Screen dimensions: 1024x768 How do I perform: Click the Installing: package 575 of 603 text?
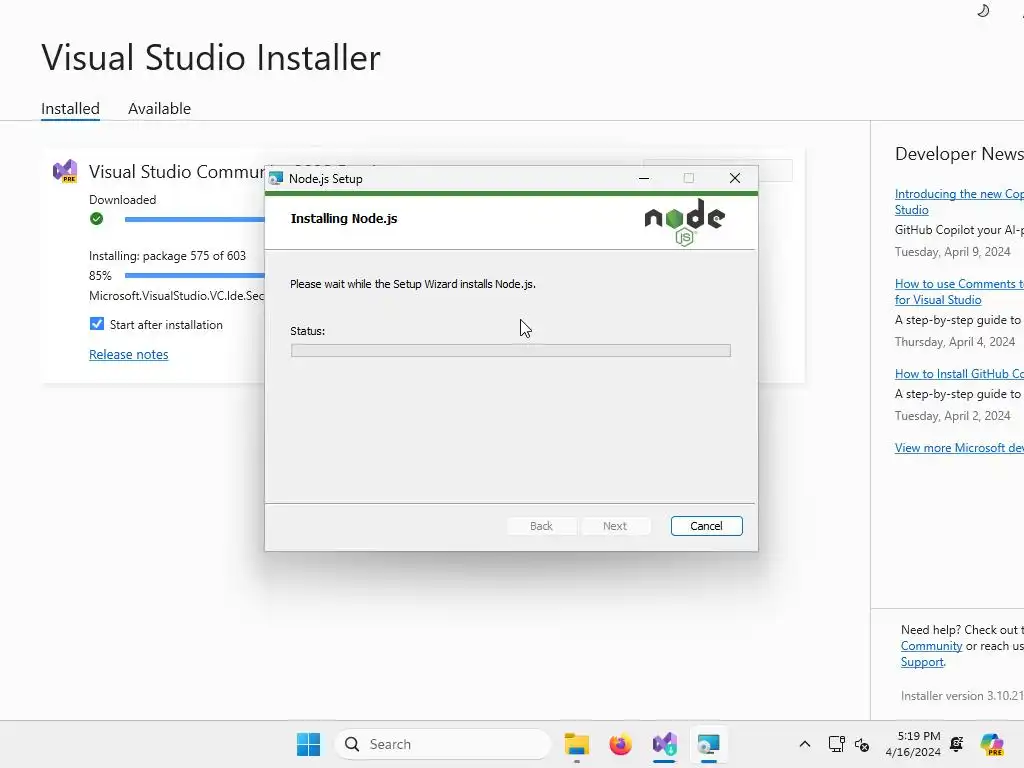pyautogui.click(x=167, y=256)
